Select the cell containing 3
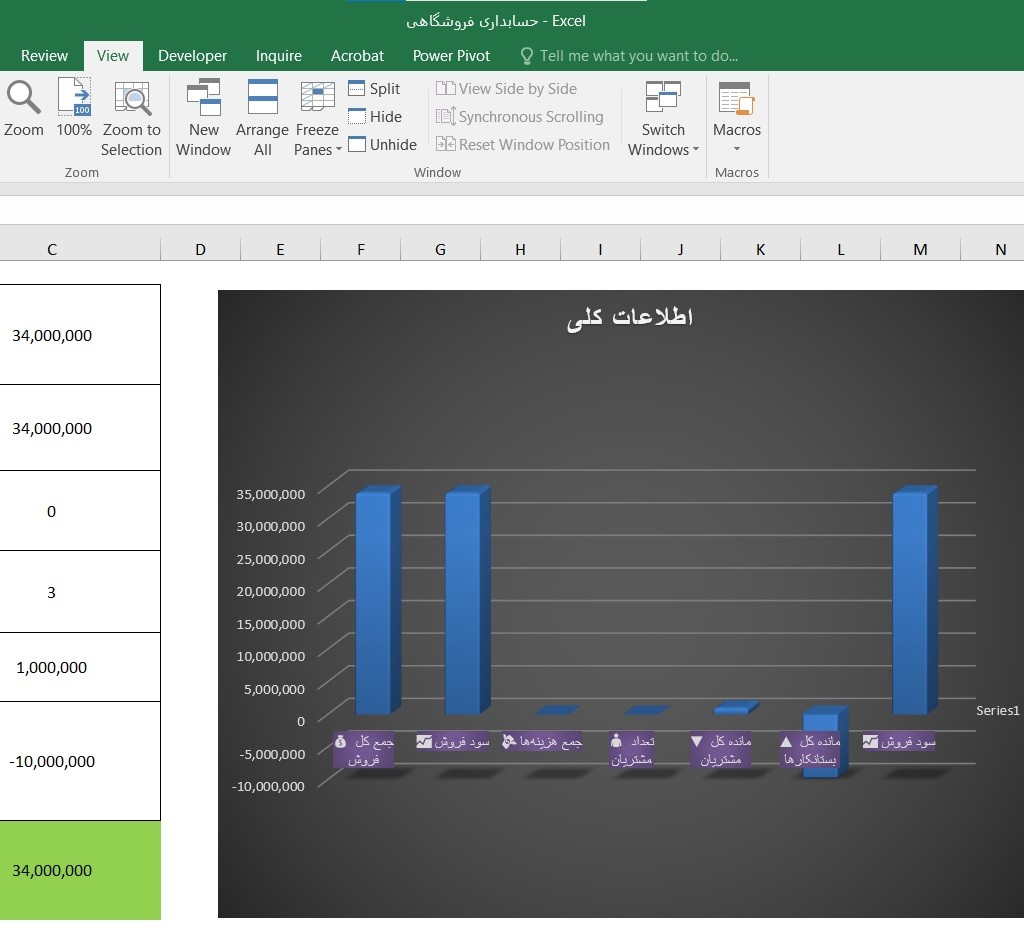 point(80,592)
